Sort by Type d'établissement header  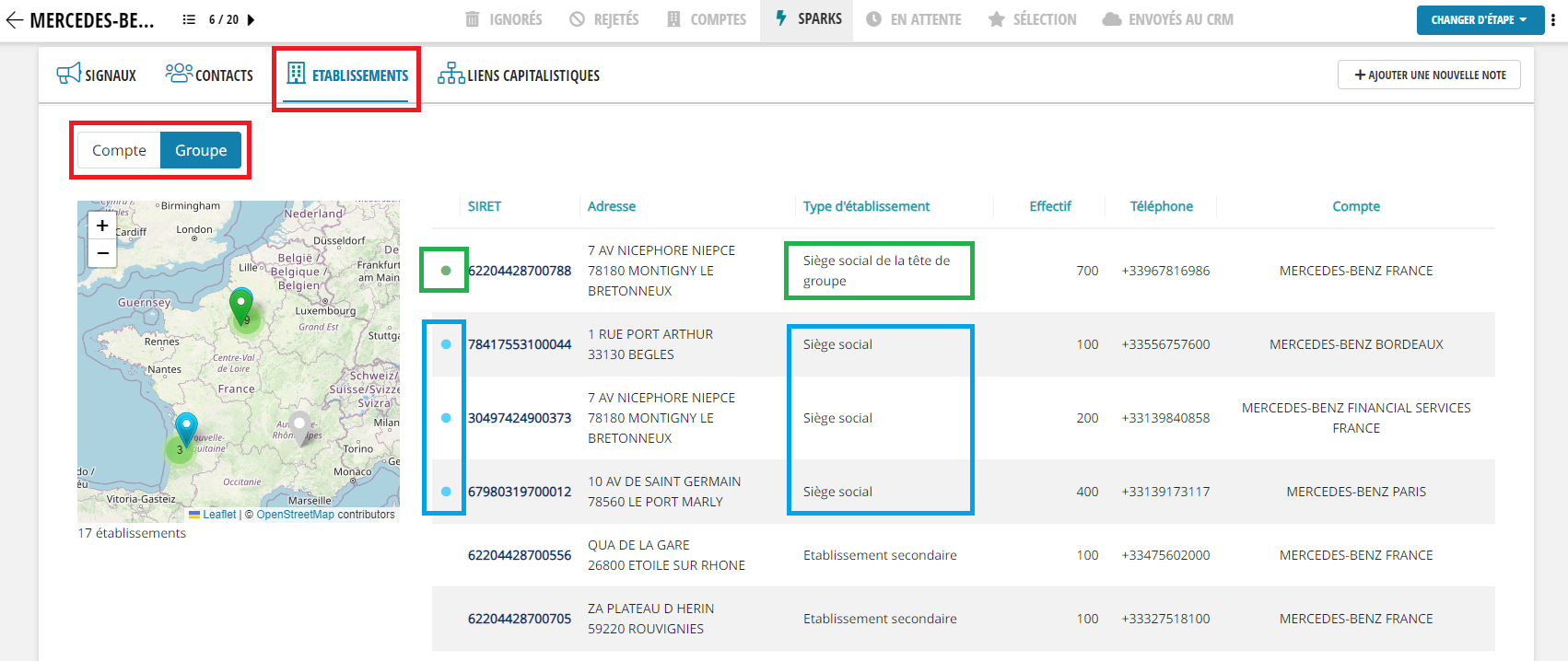pyautogui.click(x=866, y=206)
